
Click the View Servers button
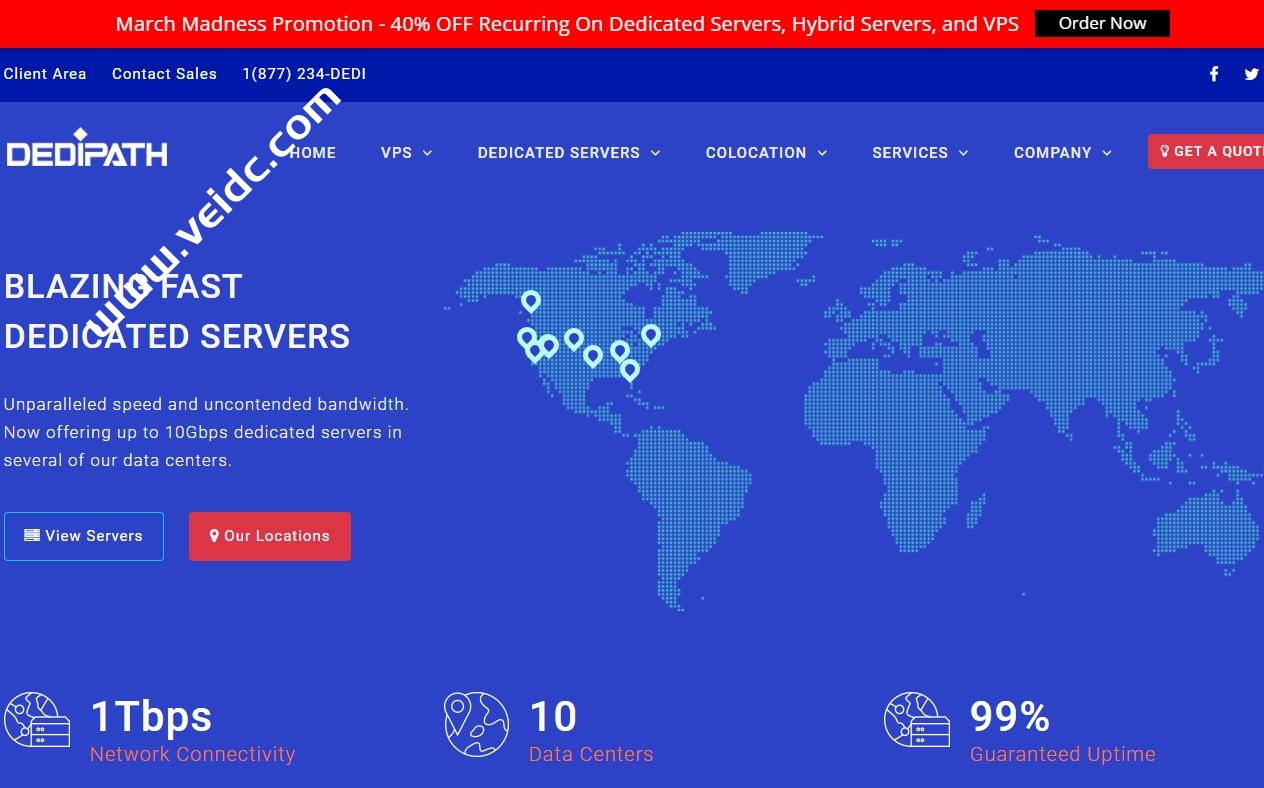coord(84,536)
